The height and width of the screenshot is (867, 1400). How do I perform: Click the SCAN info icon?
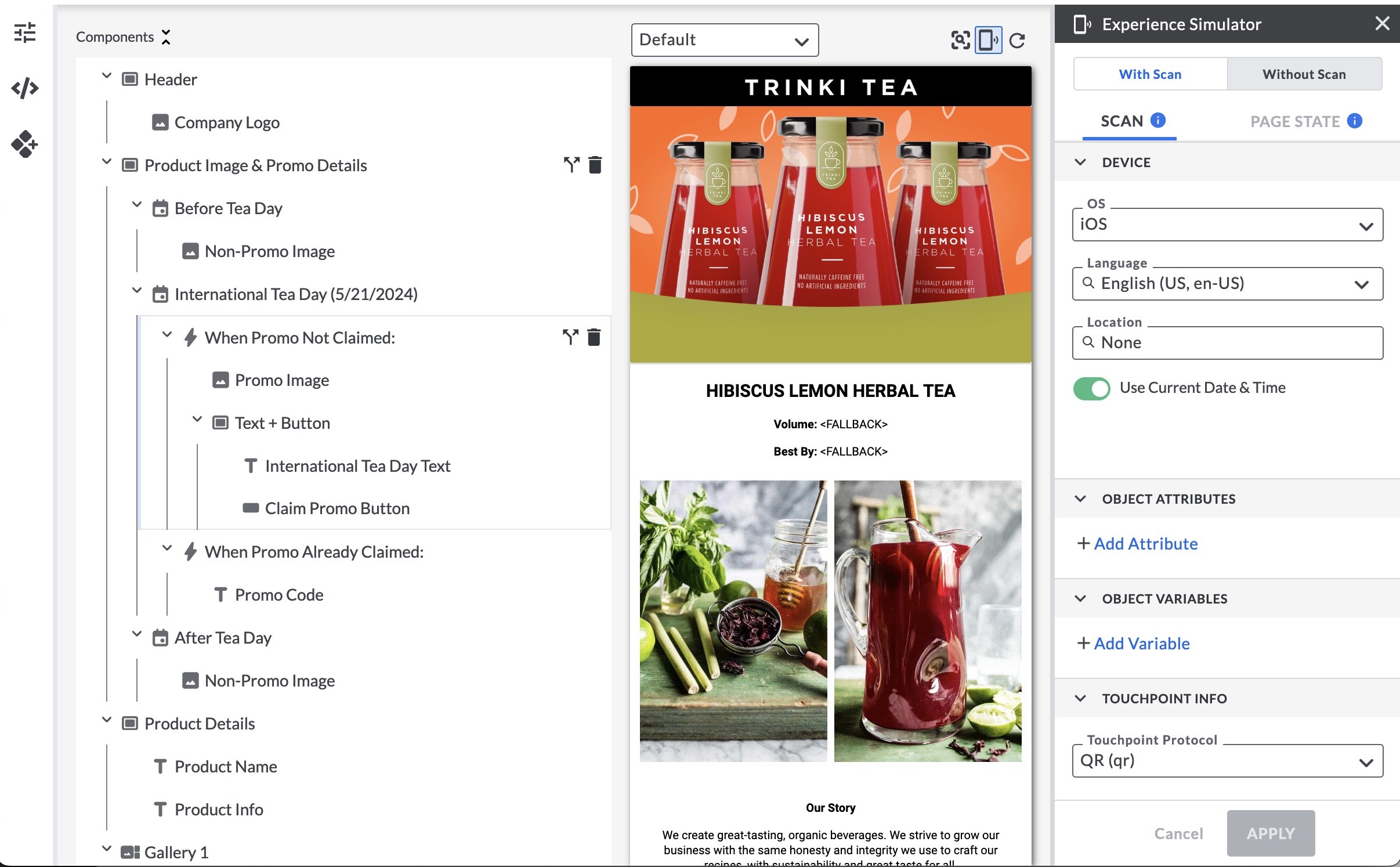tap(1158, 120)
